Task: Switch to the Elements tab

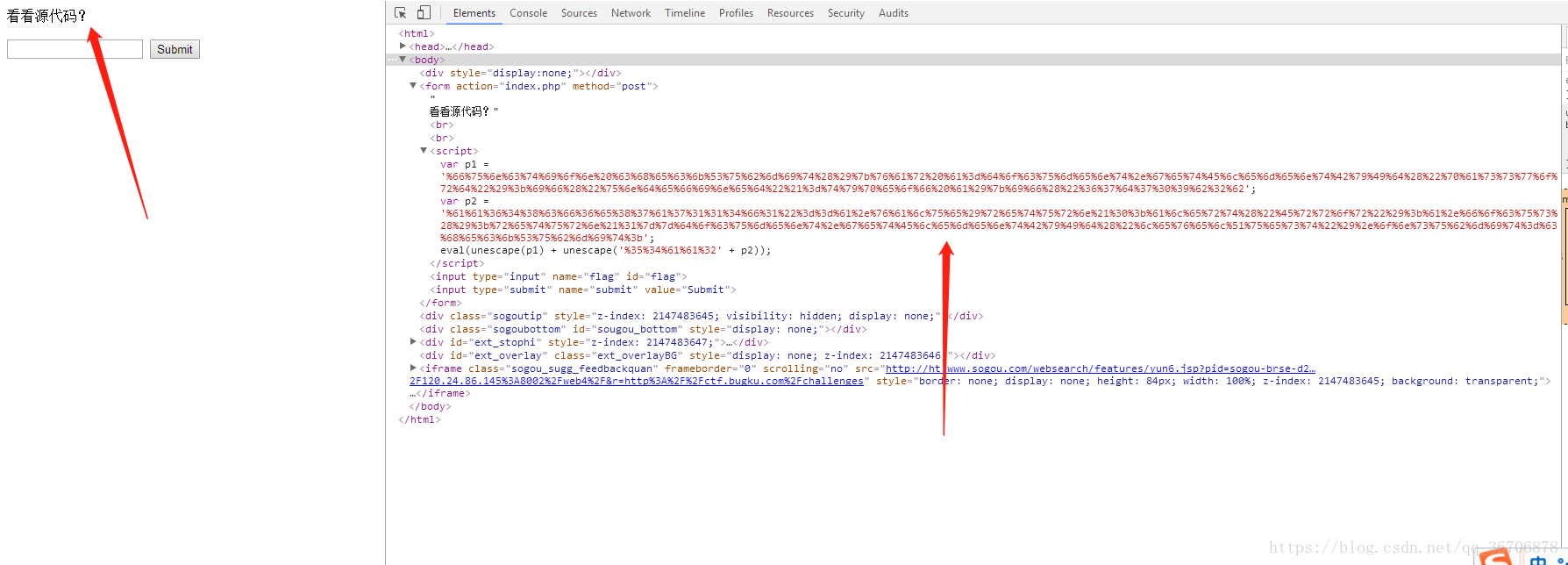Action: pyautogui.click(x=474, y=13)
